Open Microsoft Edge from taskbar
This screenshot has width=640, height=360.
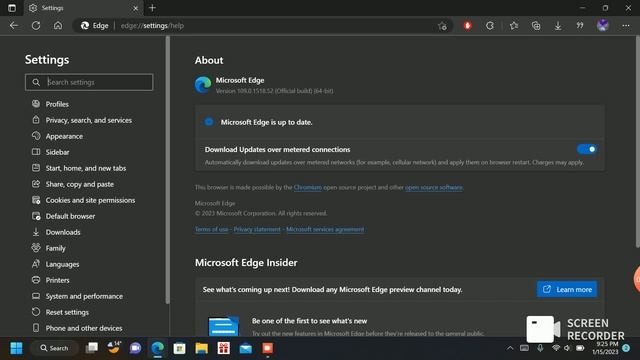pos(158,348)
